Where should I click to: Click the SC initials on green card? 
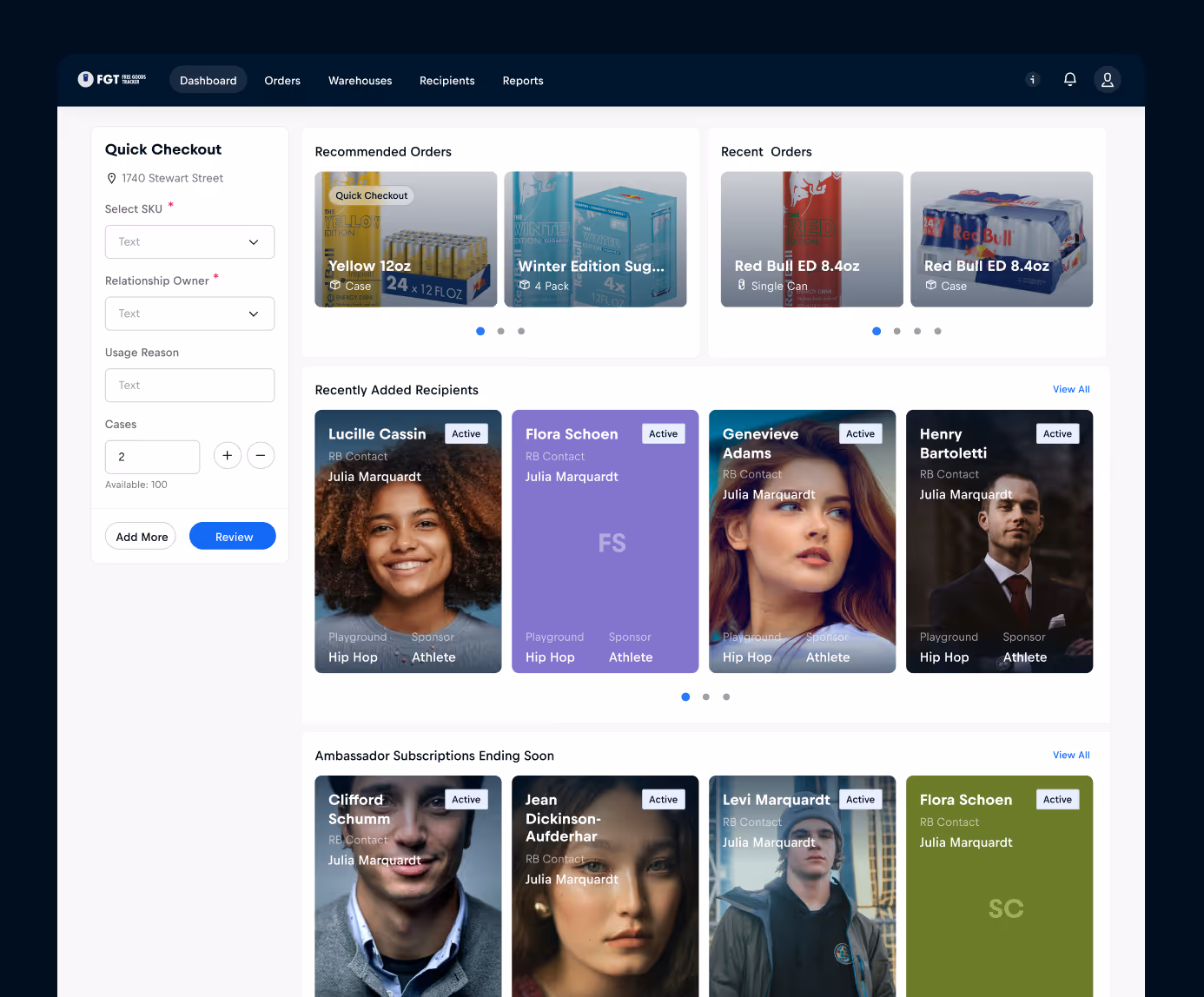pos(1006,909)
